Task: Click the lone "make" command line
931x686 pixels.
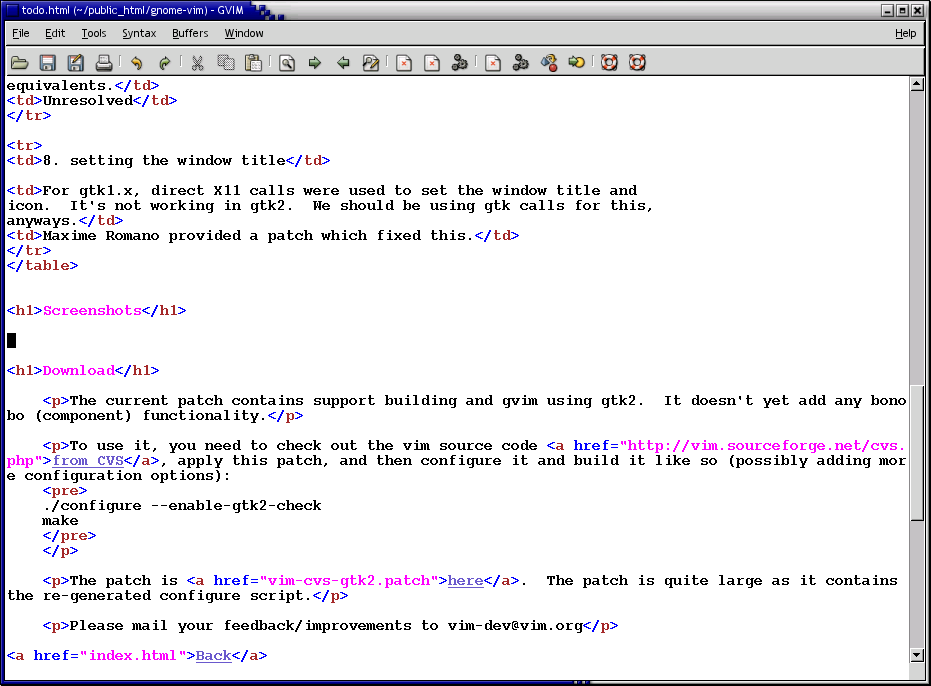Action: (60, 521)
